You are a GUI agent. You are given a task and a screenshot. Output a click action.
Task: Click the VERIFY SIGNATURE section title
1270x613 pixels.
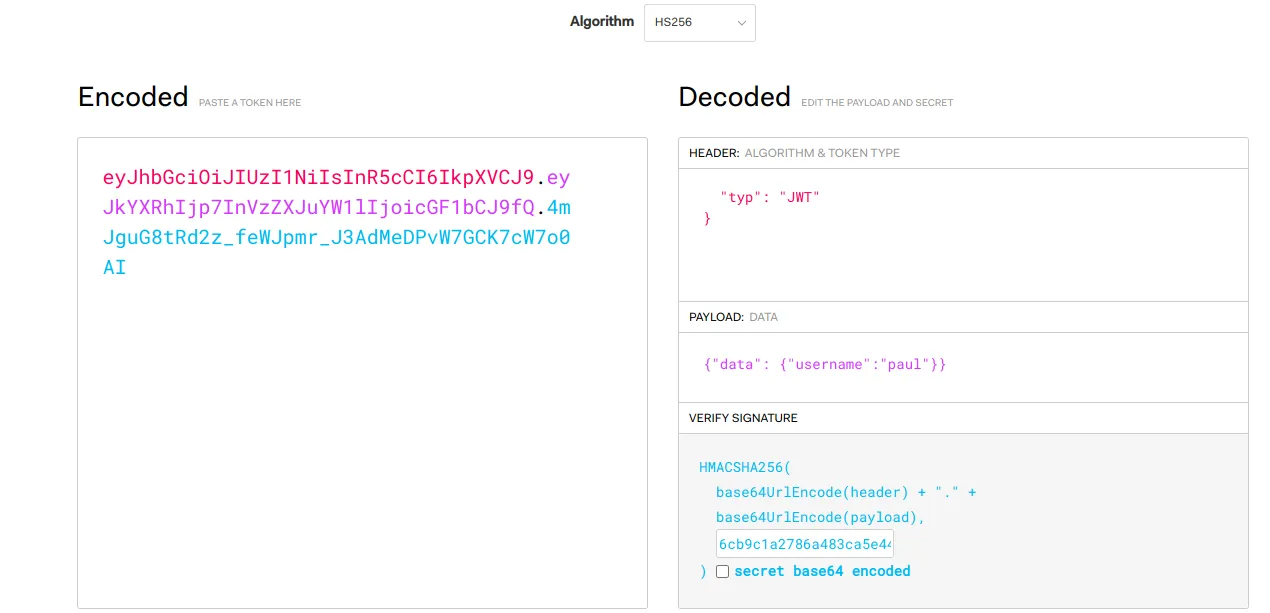[743, 418]
